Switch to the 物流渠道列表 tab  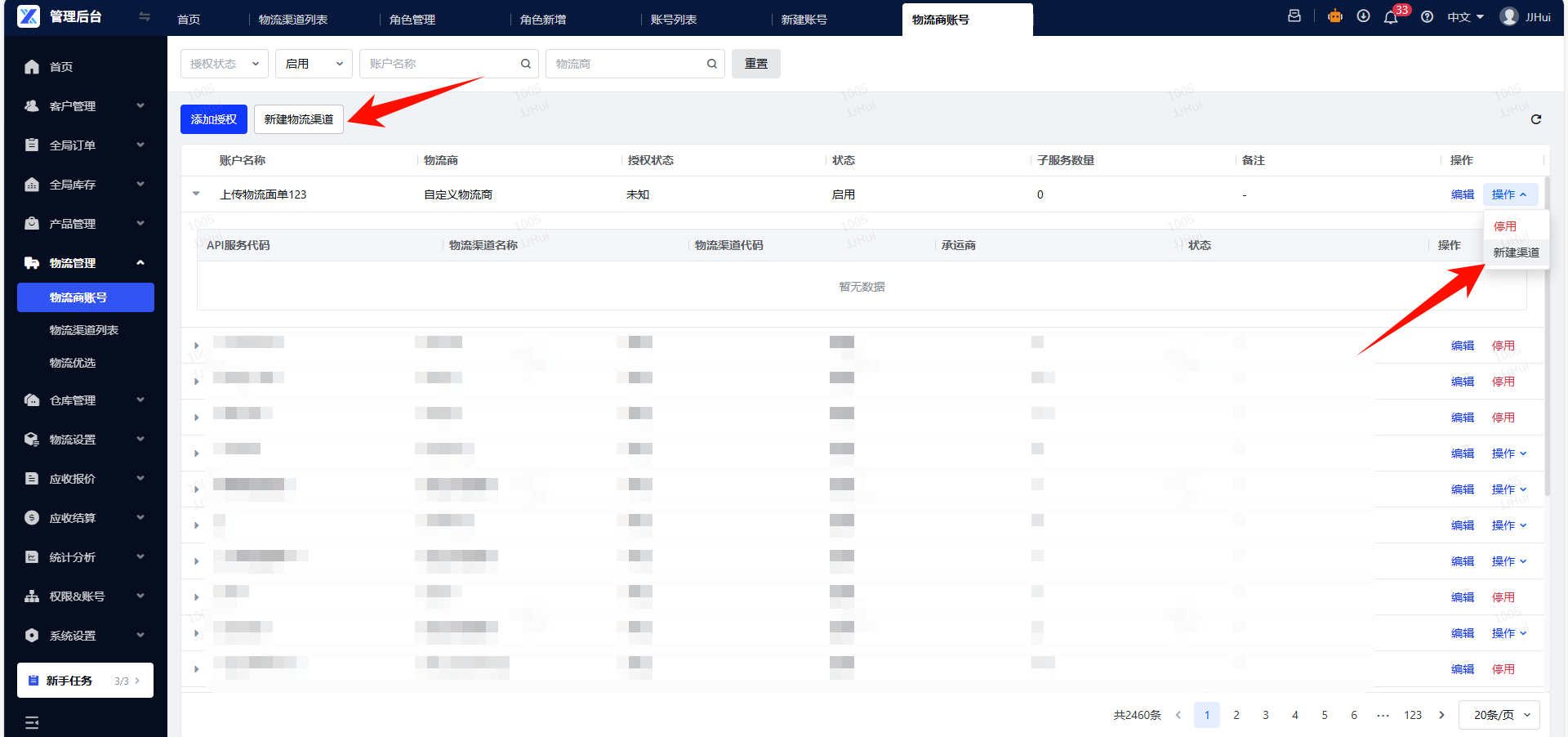pos(293,20)
